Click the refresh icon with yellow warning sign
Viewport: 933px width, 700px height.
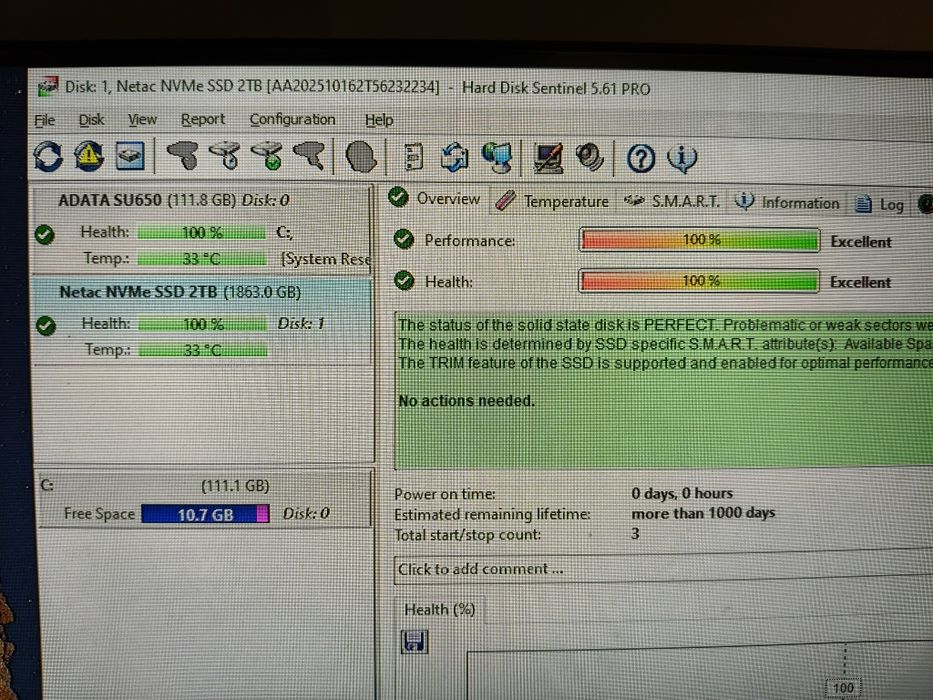pyautogui.click(x=89, y=157)
